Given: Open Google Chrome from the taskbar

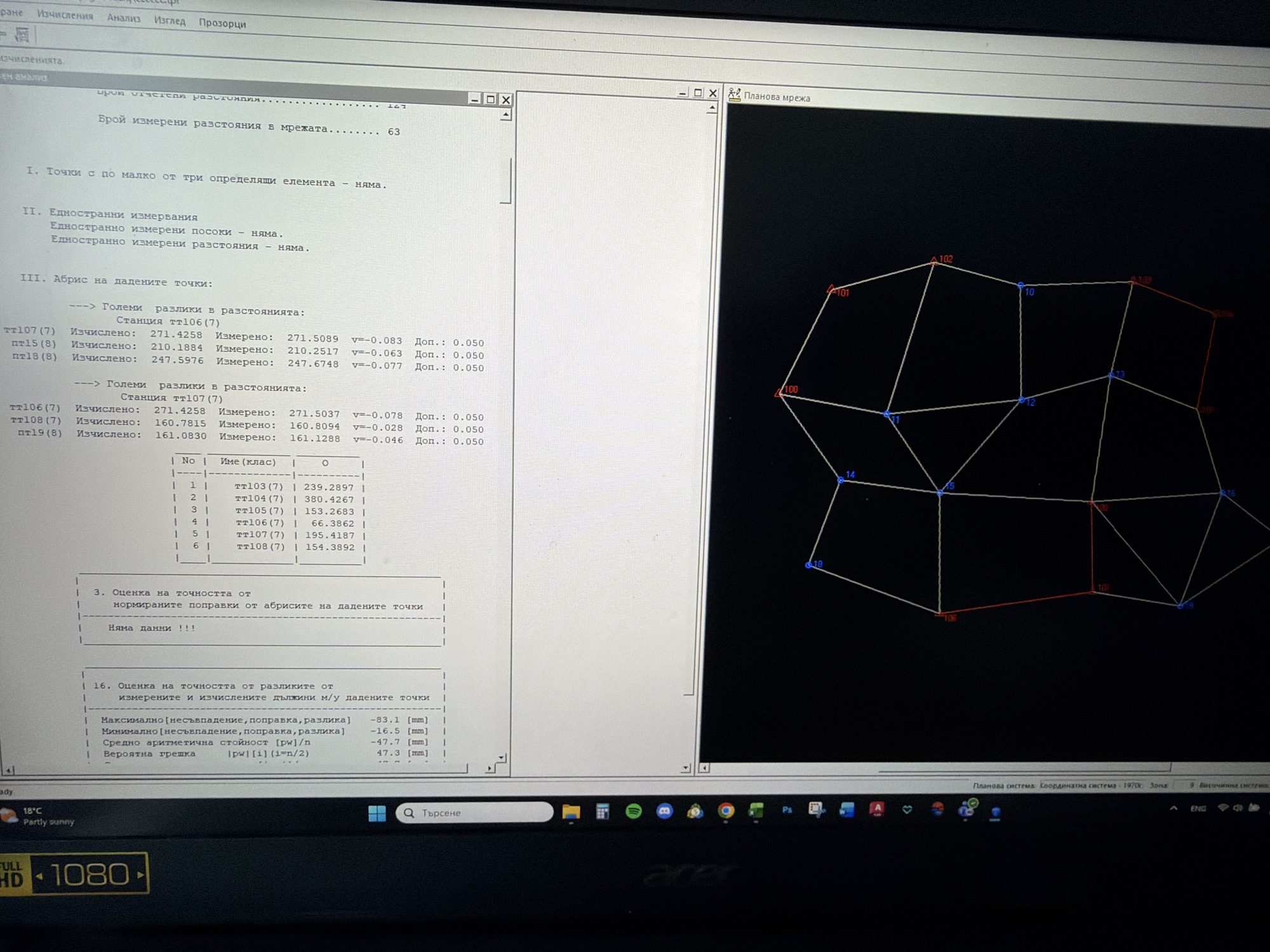Looking at the screenshot, I should 726,810.
